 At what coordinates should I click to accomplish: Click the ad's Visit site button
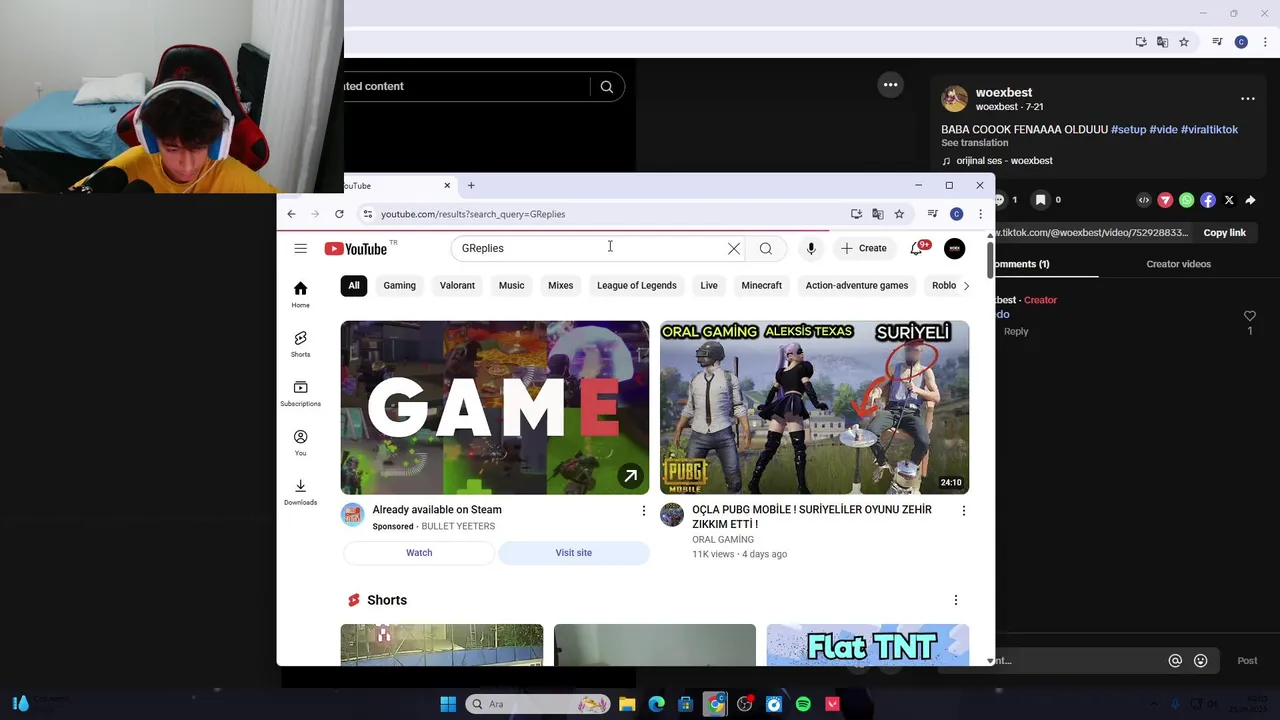(x=574, y=553)
